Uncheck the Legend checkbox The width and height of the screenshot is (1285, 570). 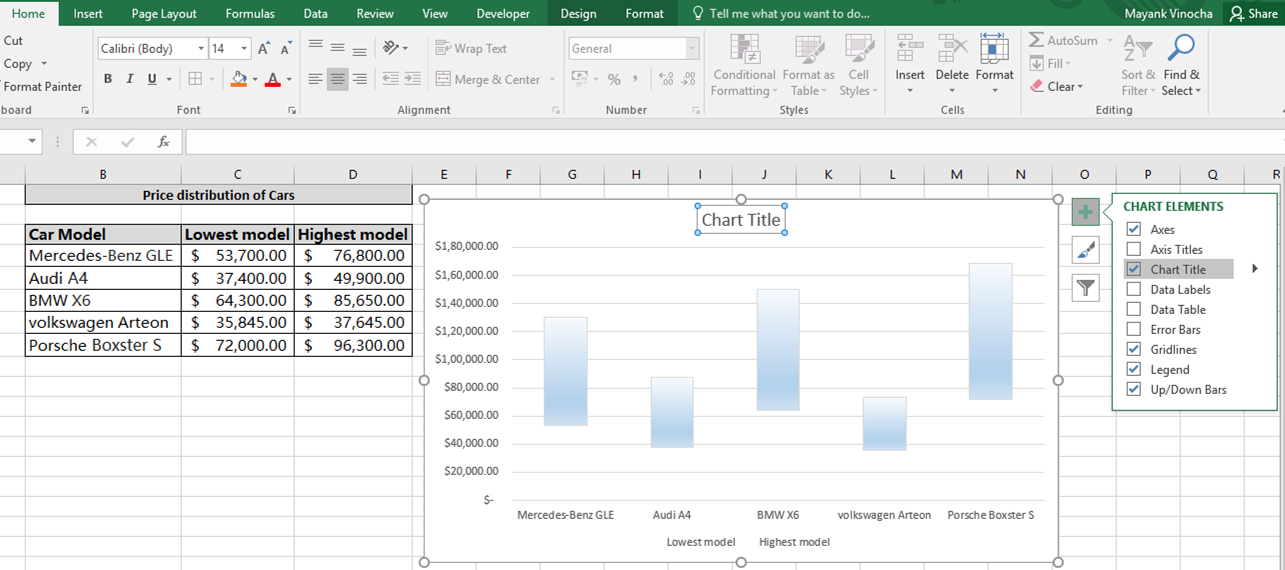tap(1134, 369)
